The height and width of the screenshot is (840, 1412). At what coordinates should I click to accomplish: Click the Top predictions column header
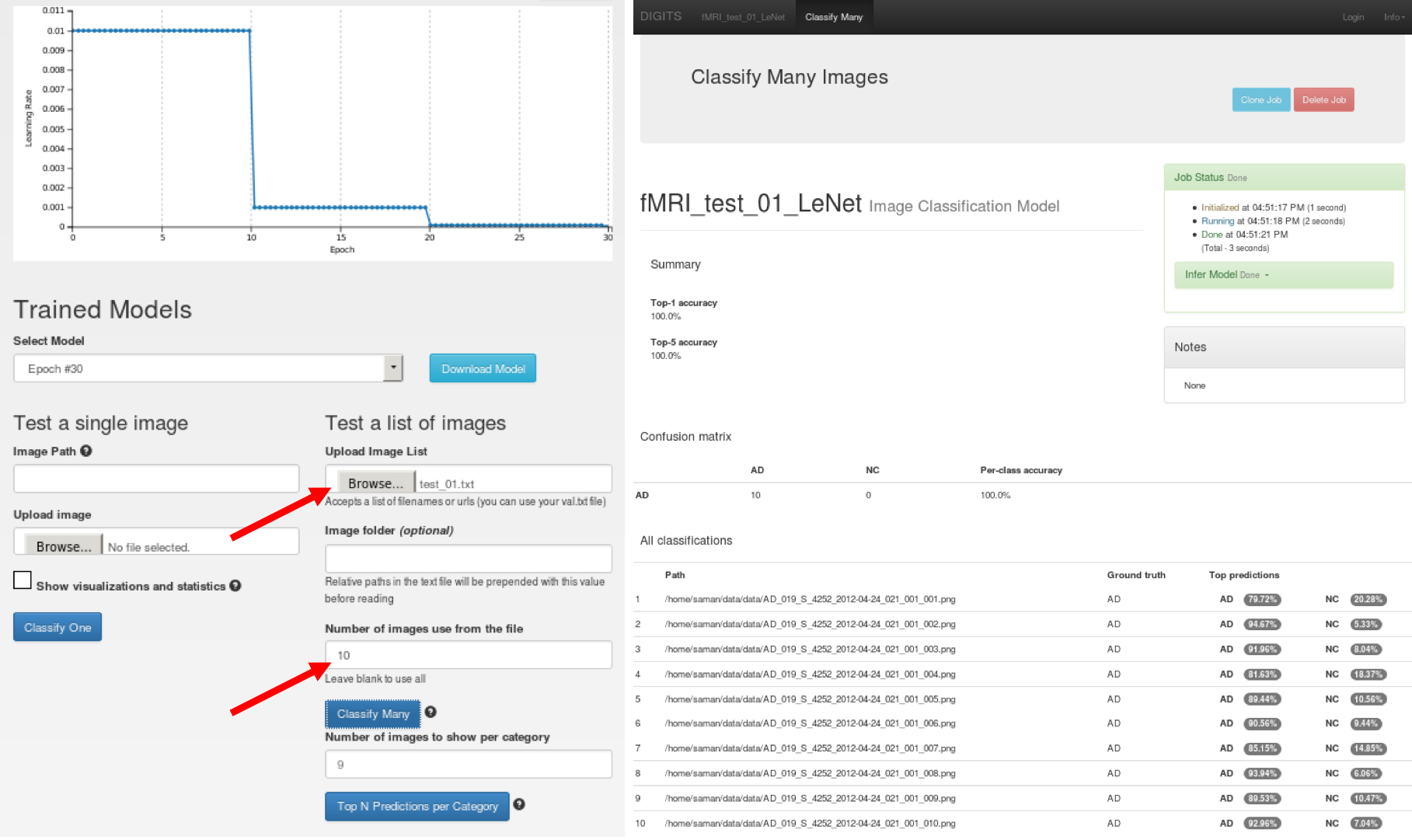(1243, 575)
